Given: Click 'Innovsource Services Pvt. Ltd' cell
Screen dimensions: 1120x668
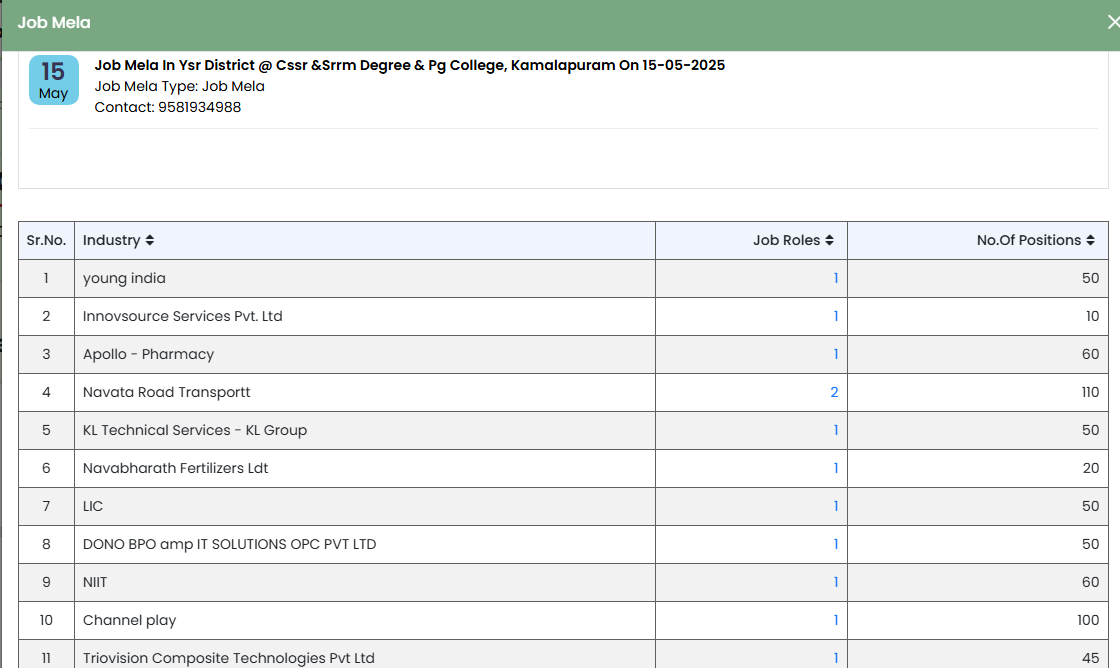Looking at the screenshot, I should pyautogui.click(x=365, y=316).
